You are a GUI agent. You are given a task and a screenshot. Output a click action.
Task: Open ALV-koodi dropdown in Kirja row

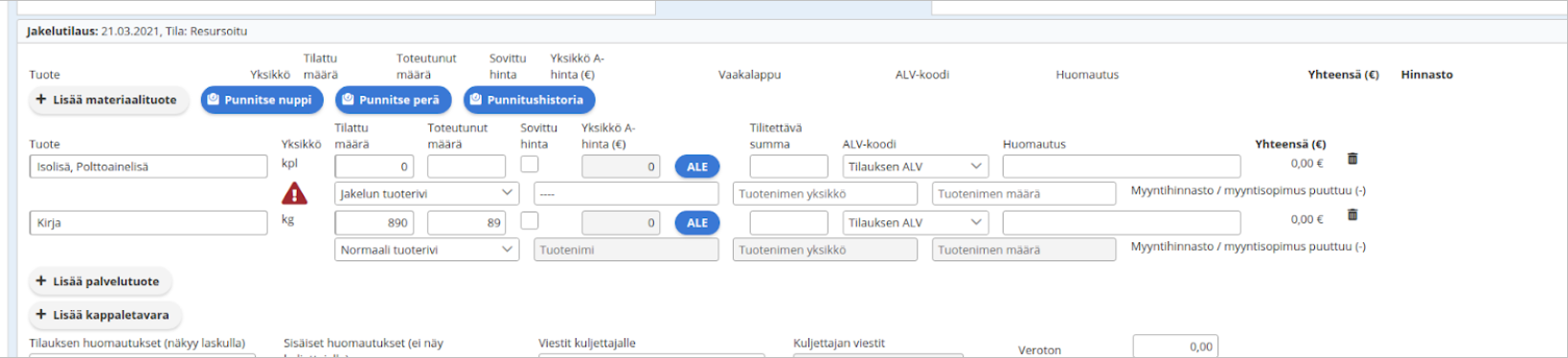pyautogui.click(x=915, y=223)
